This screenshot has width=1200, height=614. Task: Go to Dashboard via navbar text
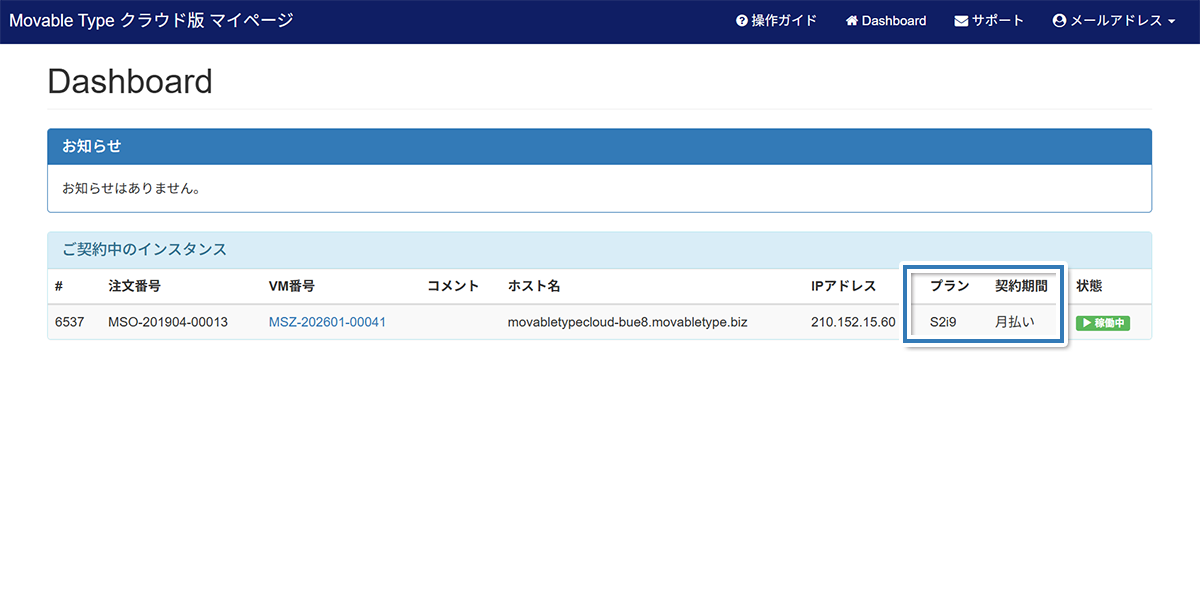pyautogui.click(x=894, y=21)
